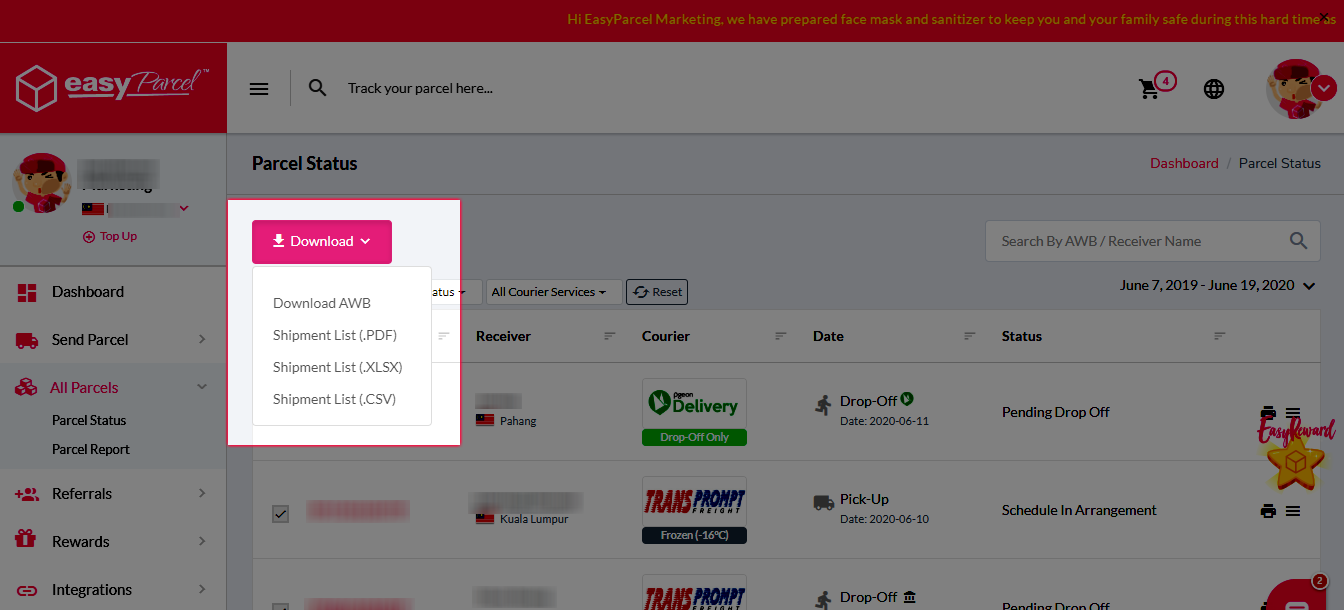Click the EasyParcel logo
The height and width of the screenshot is (610, 1344).
113,87
